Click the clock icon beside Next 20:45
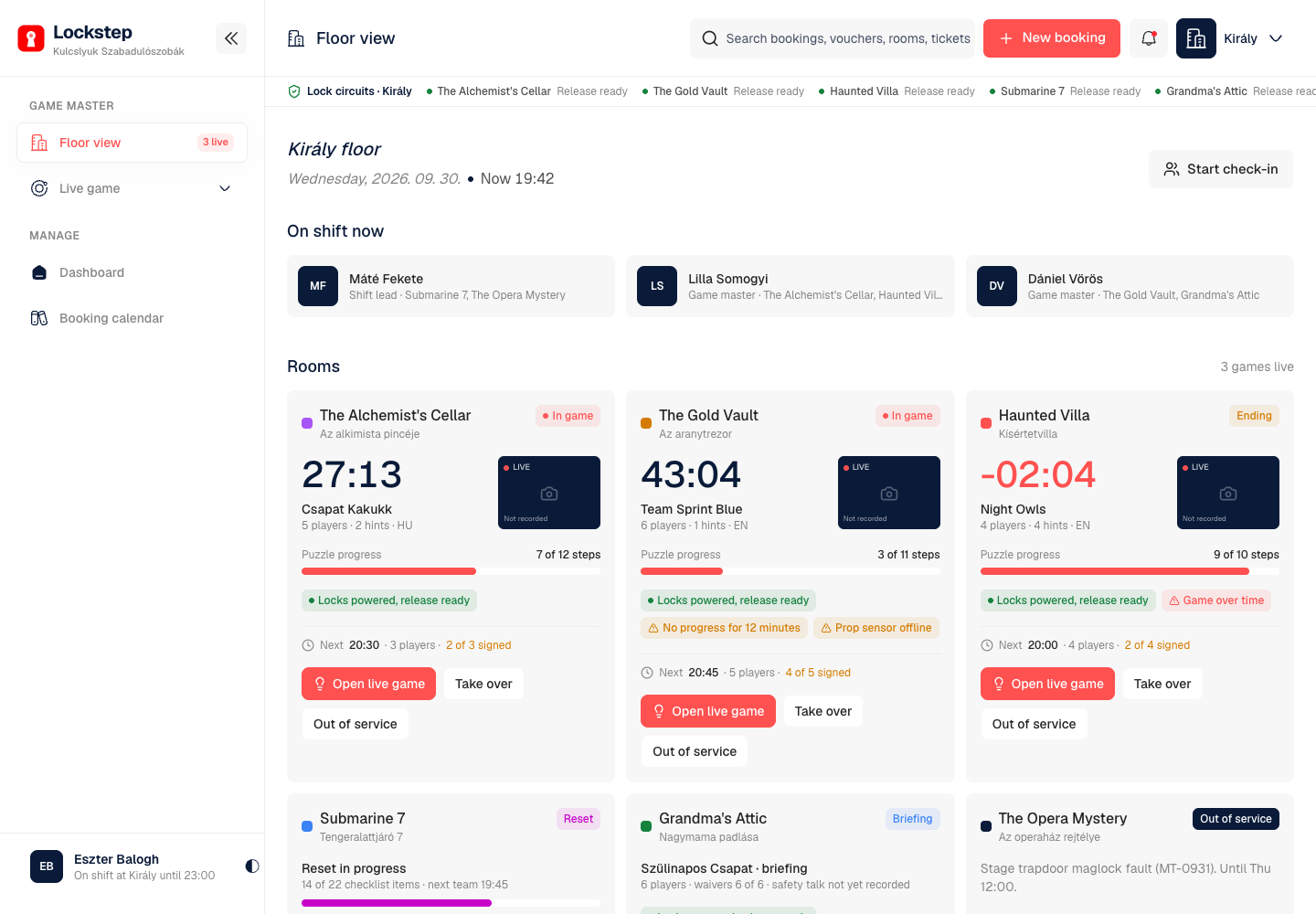This screenshot has height=914, width=1316. [x=647, y=673]
